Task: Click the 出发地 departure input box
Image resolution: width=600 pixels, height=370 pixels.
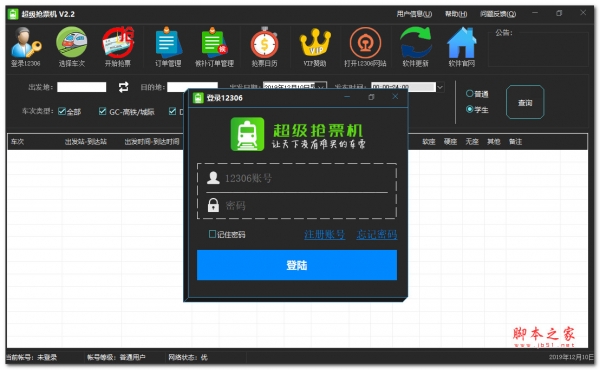Action: pyautogui.click(x=82, y=87)
